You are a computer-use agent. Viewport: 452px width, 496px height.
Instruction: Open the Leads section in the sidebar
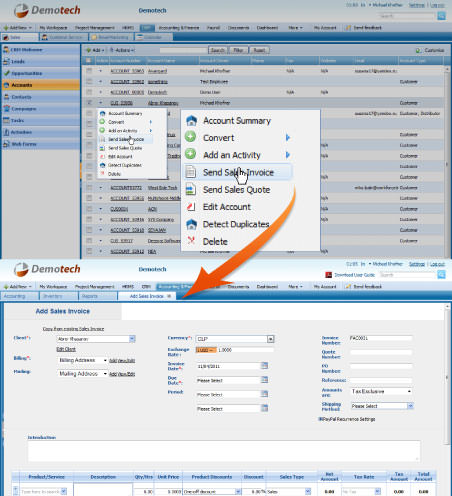tap(40, 61)
